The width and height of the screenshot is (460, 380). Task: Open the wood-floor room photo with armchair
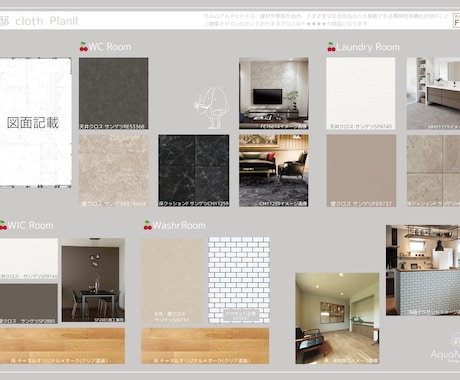click(x=337, y=318)
